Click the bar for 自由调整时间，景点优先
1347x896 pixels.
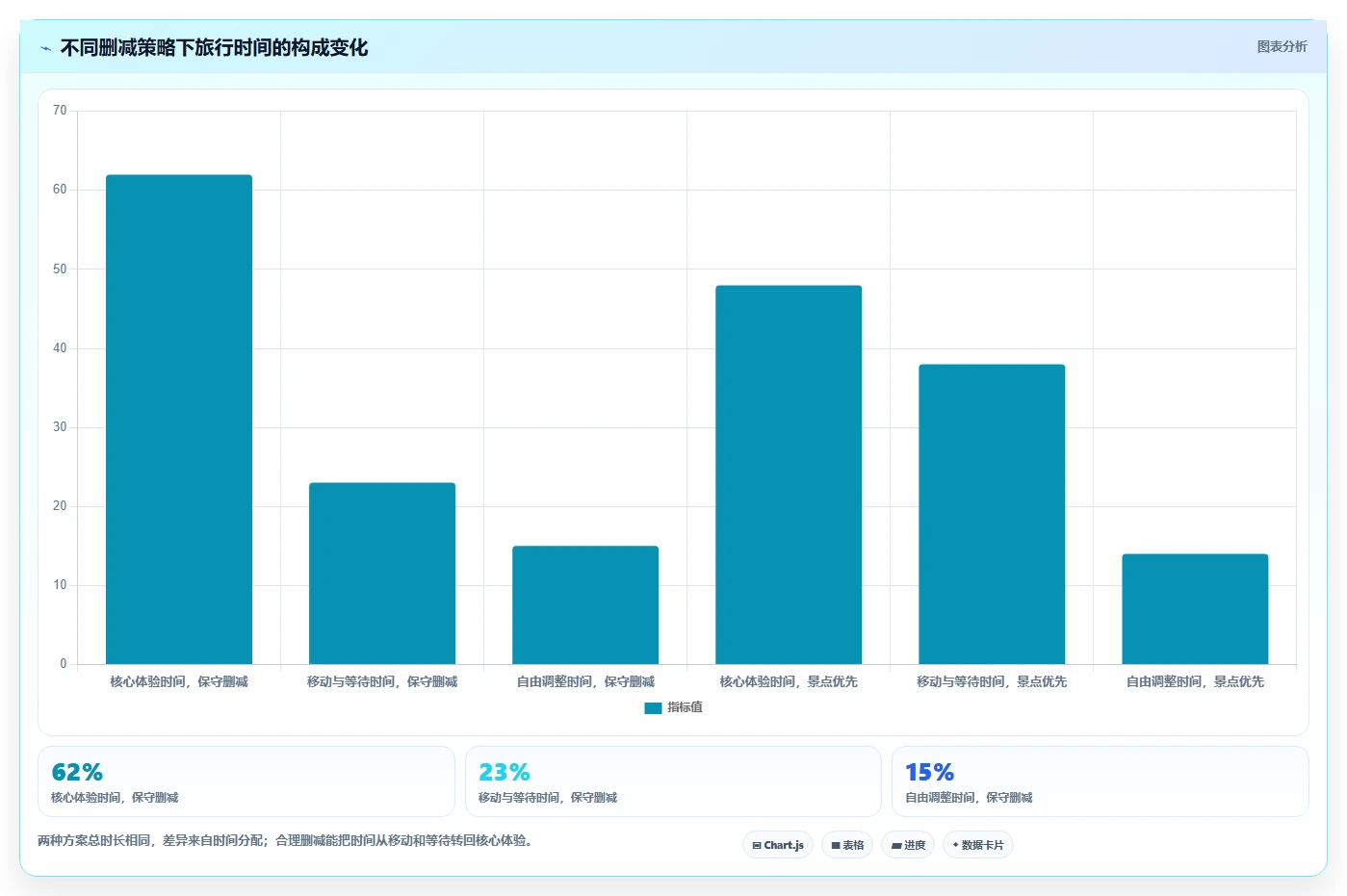click(1195, 609)
